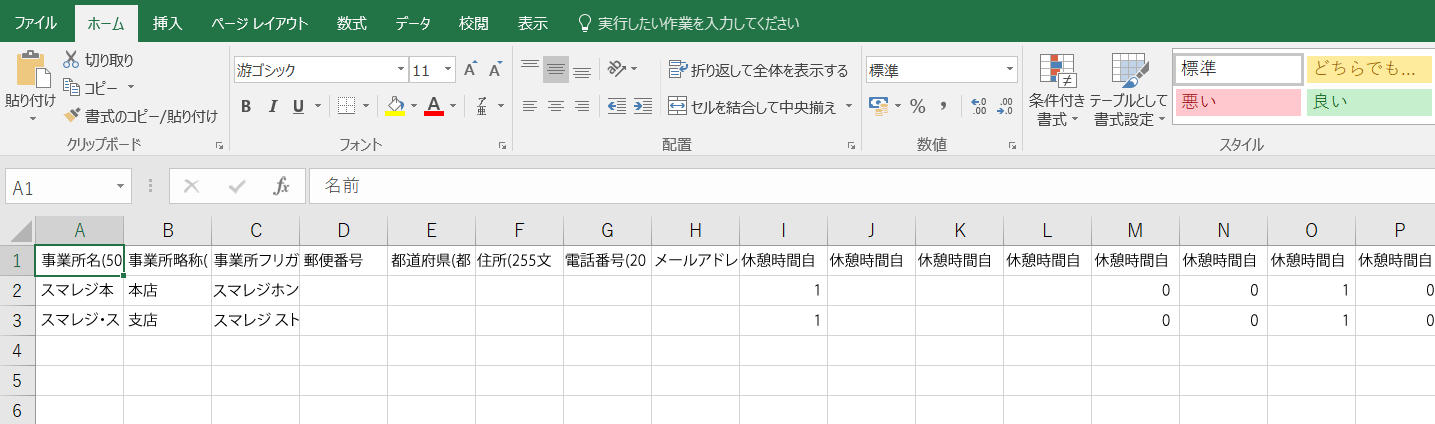Open font color dropdown arrow
The width and height of the screenshot is (1435, 424).
click(453, 106)
